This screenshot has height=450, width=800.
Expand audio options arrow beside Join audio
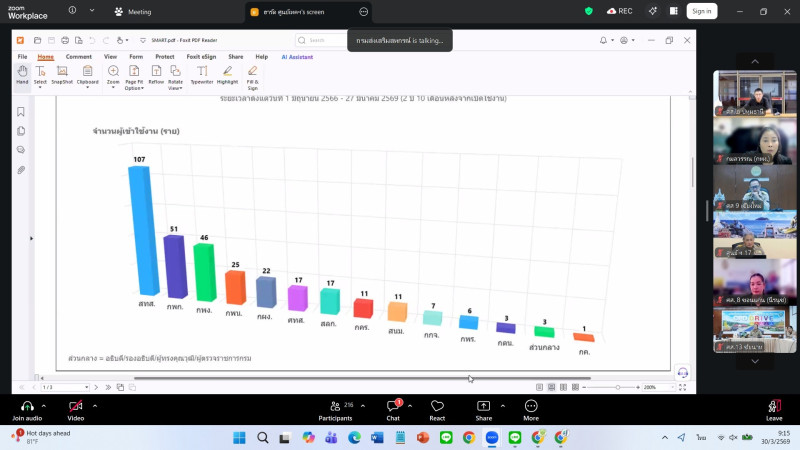47,406
